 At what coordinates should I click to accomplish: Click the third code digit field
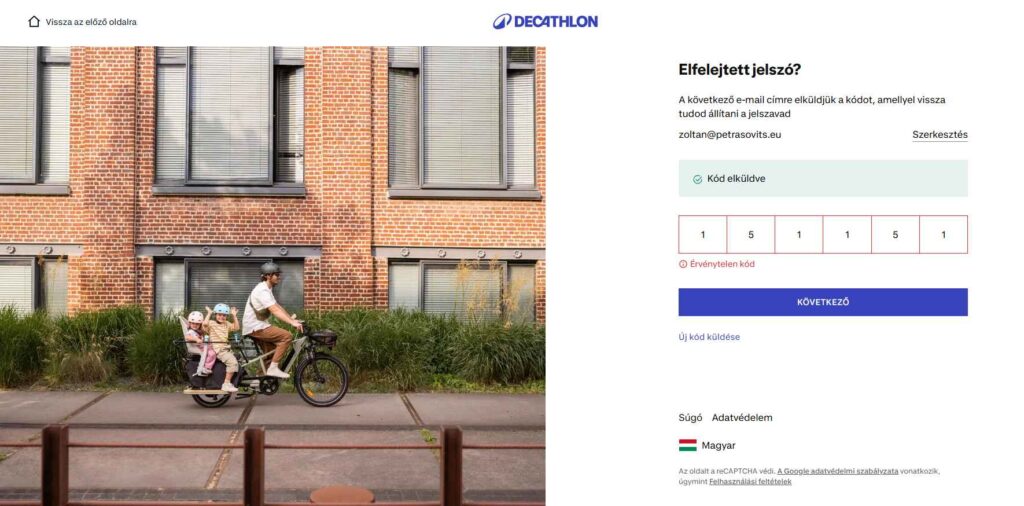tap(799, 235)
